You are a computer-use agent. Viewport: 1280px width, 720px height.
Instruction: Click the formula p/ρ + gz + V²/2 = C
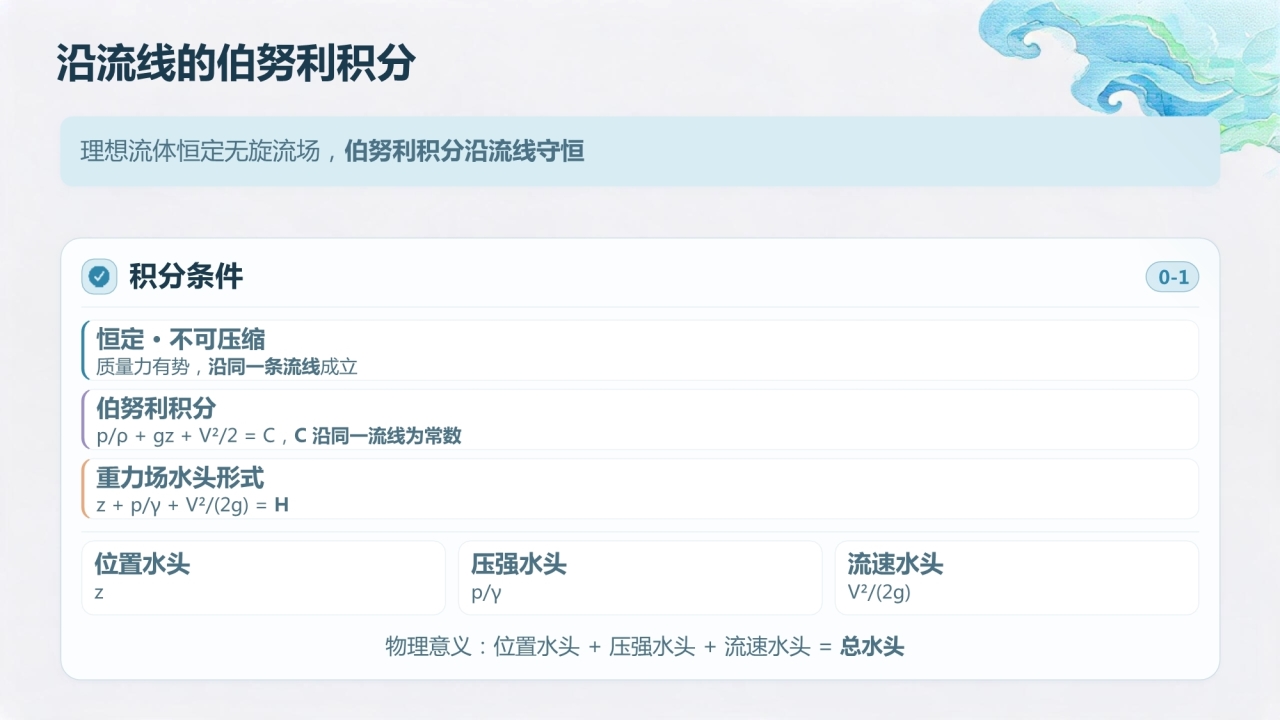point(186,436)
